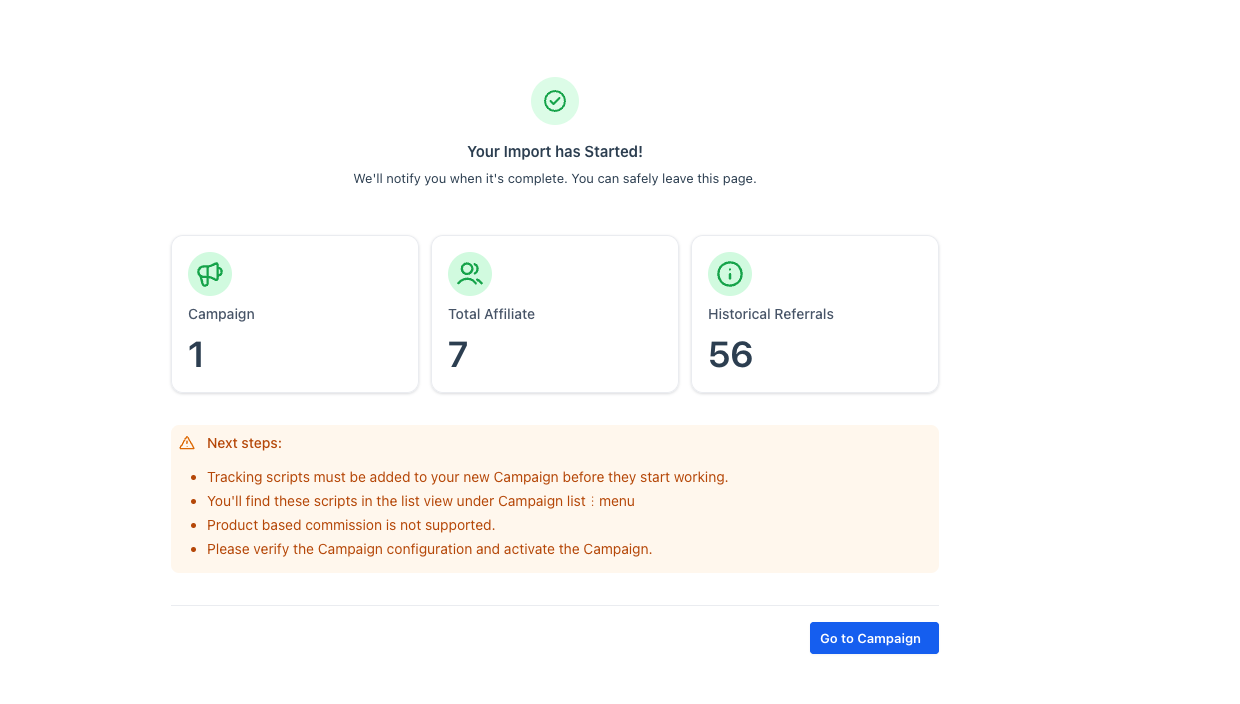Select the Historical Referrals label
Screen dimensions: 1240x704
click(x=770, y=314)
